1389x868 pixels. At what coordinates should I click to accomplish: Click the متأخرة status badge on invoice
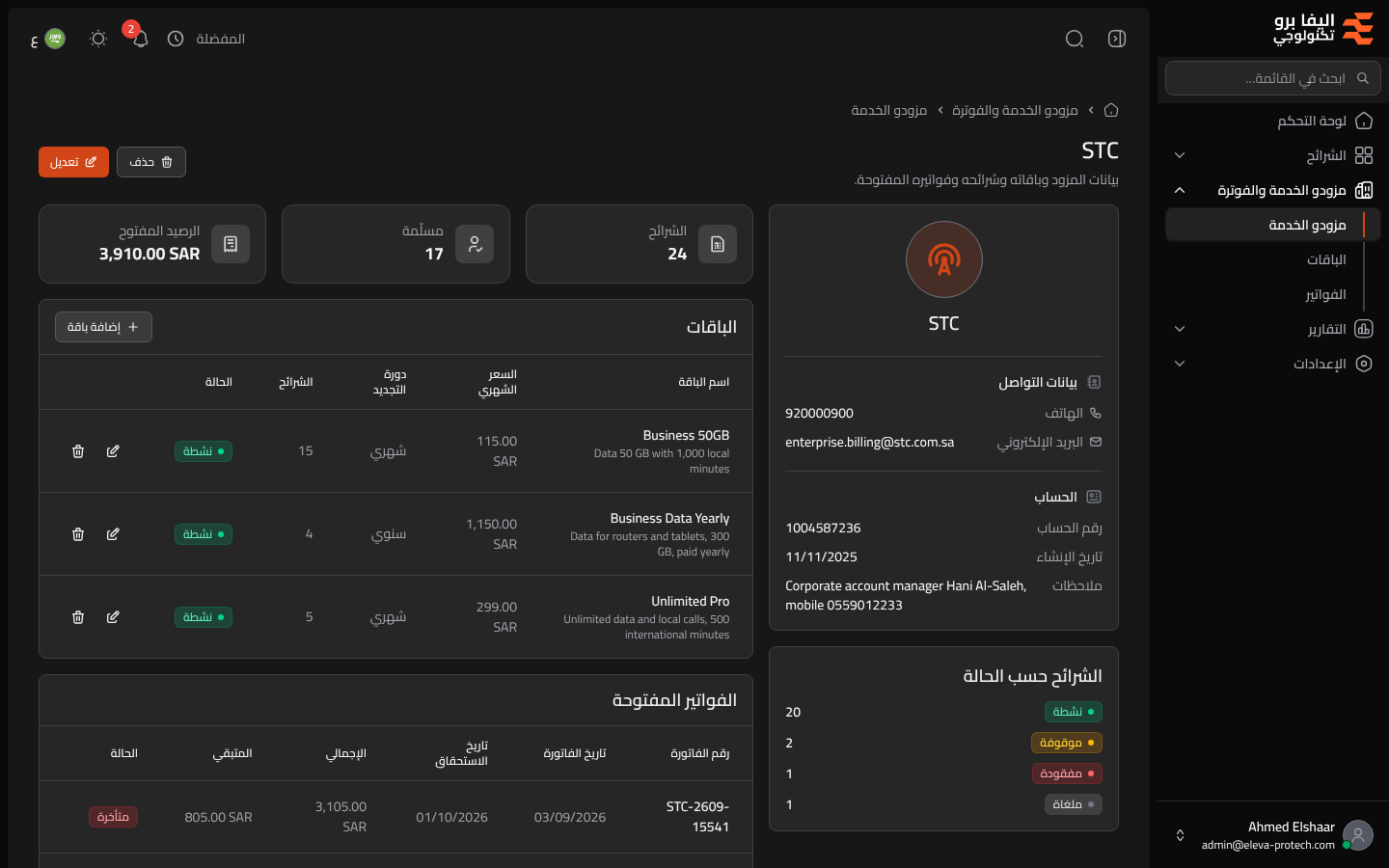(113, 817)
